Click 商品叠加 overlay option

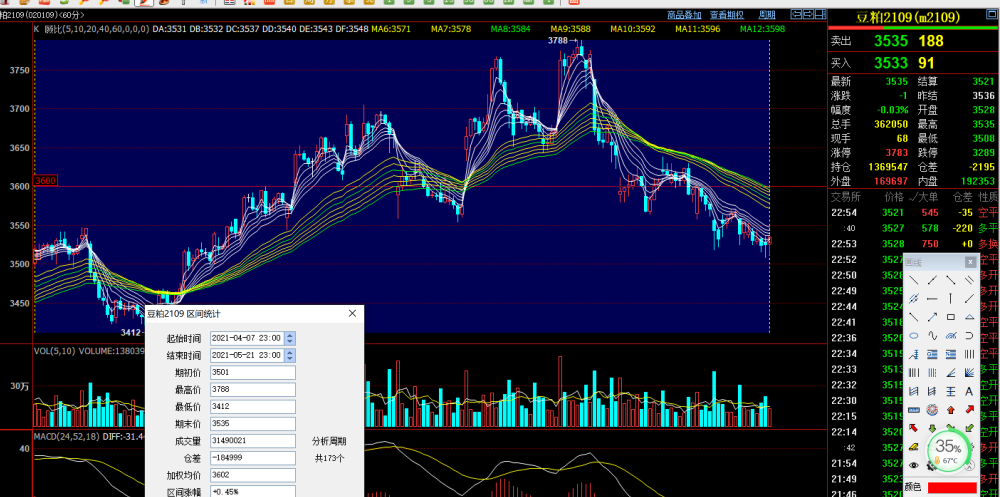683,16
